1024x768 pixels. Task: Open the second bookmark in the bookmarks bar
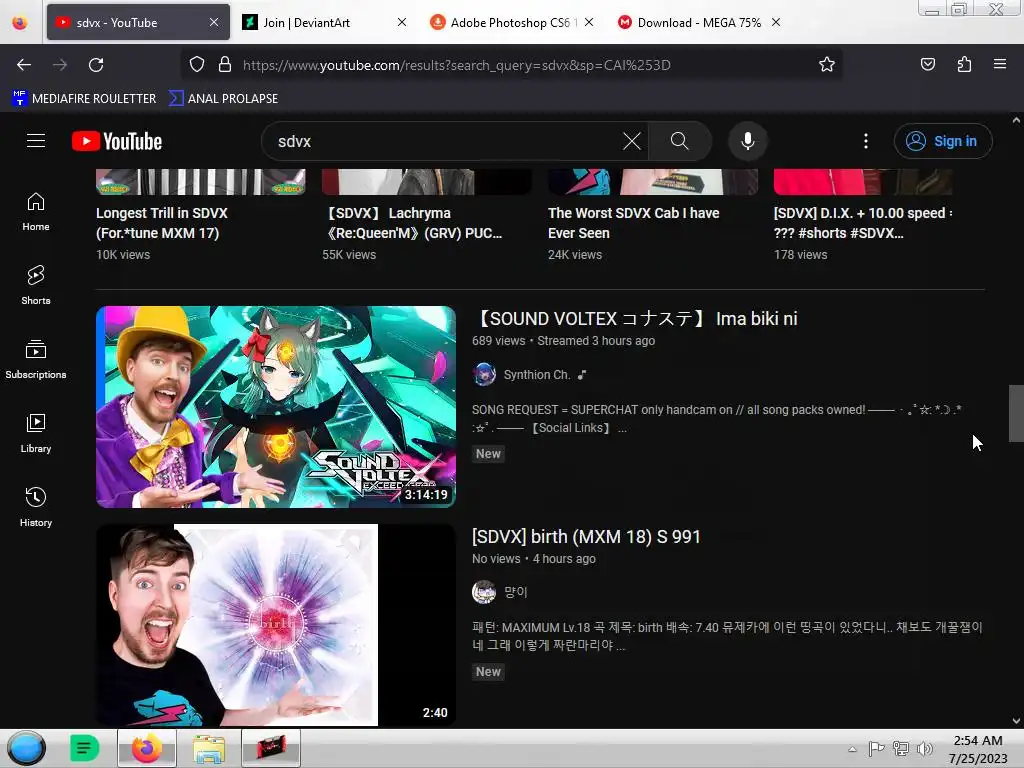click(x=223, y=98)
